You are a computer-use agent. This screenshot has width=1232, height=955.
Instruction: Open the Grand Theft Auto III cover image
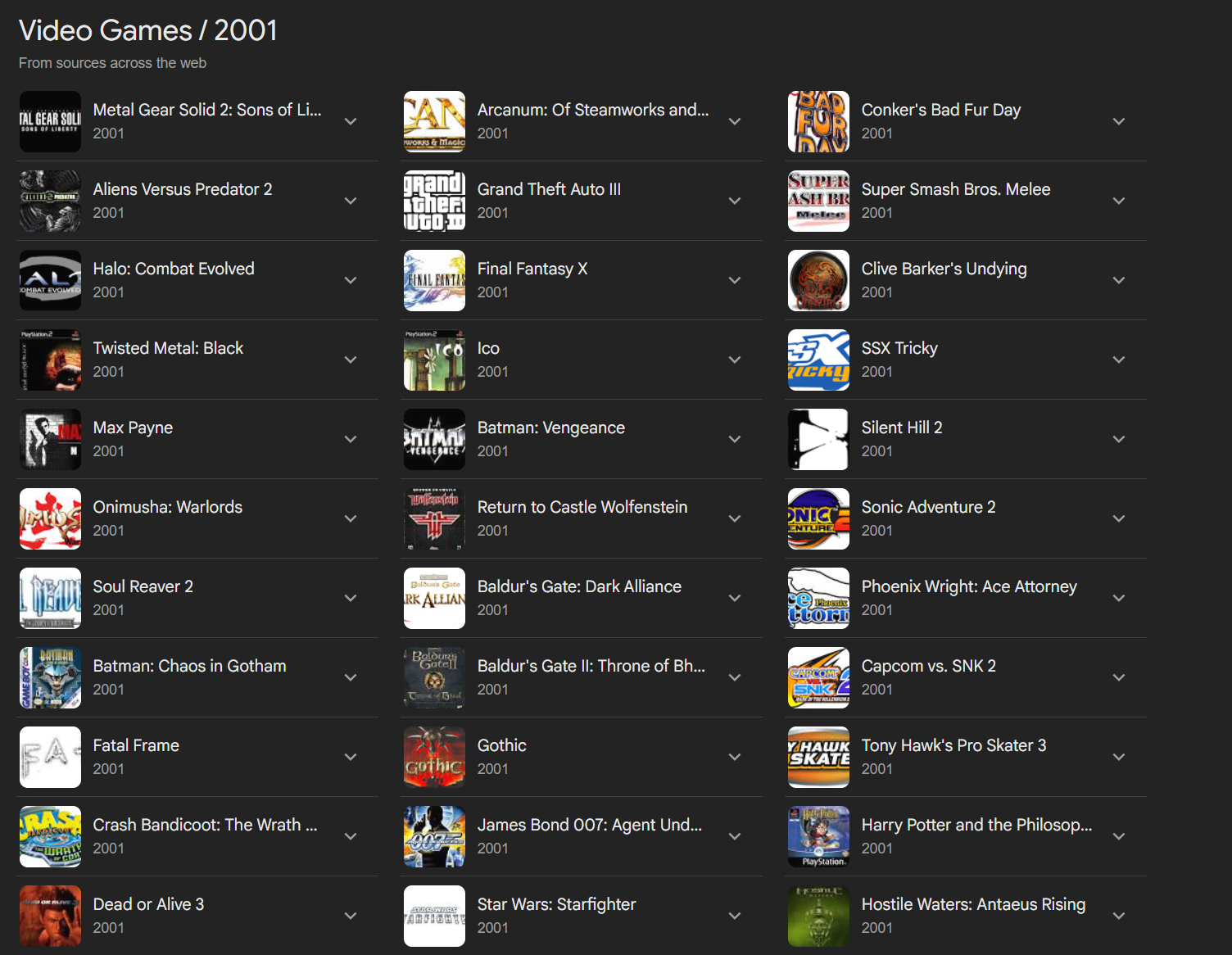[434, 201]
